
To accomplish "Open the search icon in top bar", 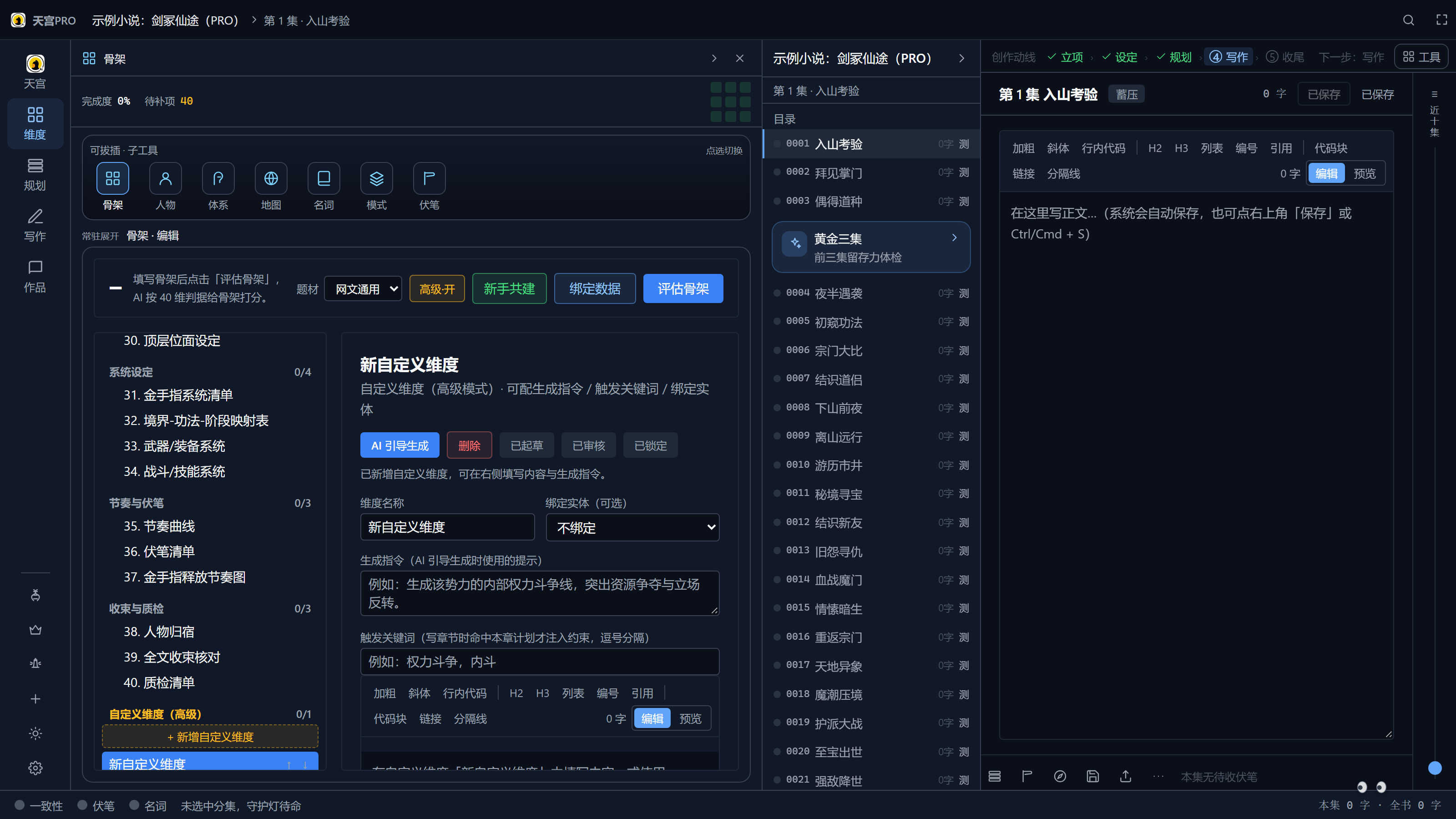I will tap(1408, 20).
